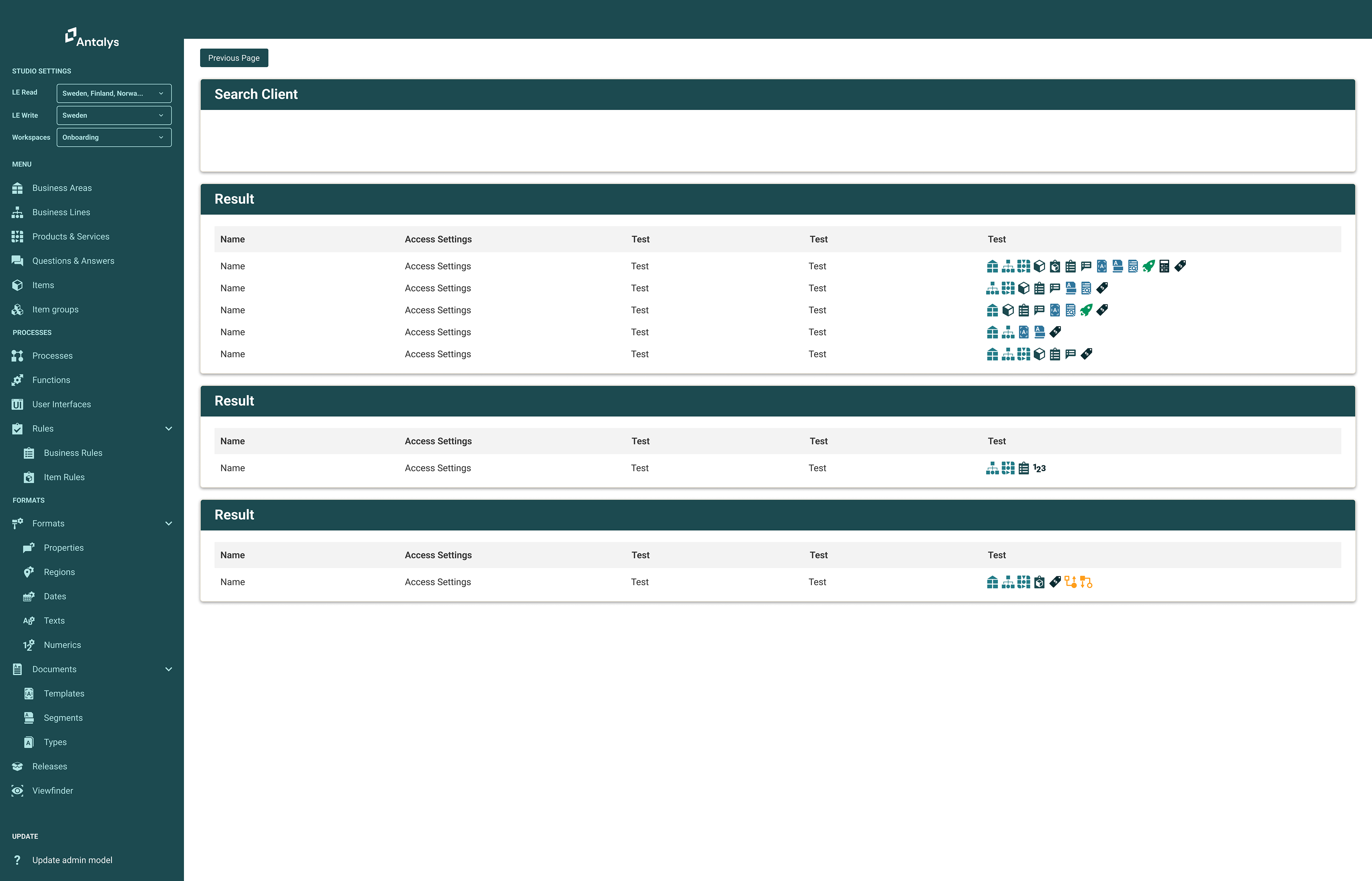Click the 123 numerics icon in second Result table
Screen dimensions: 1372x881
(x=1040, y=468)
